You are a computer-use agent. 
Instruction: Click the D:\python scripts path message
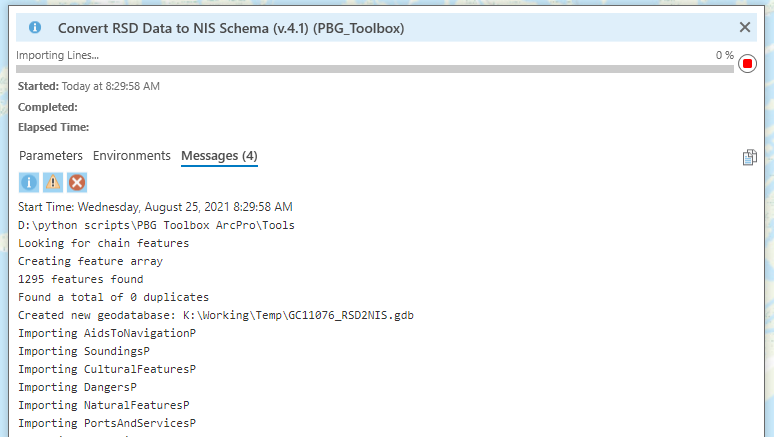[x=156, y=225]
